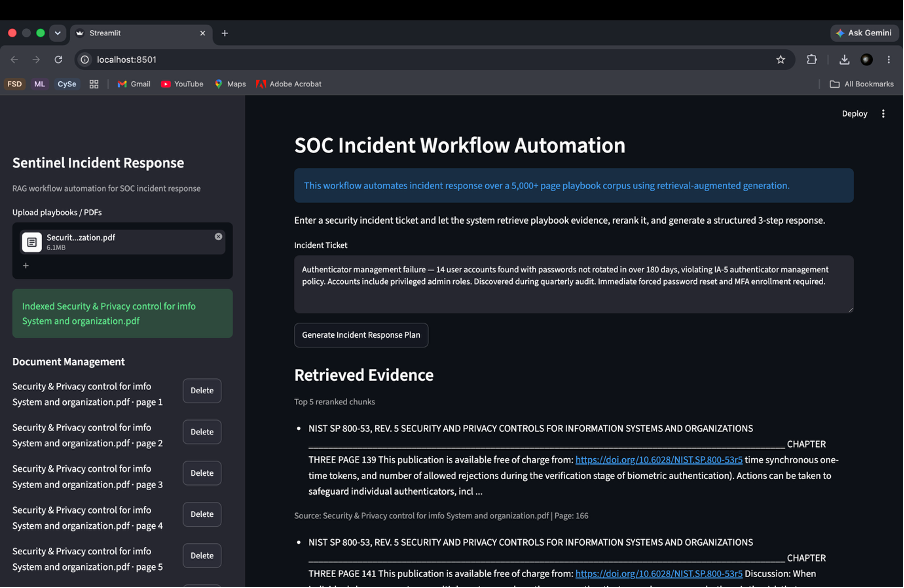Select the Streamlit browser tab
904x588 pixels.
141,33
